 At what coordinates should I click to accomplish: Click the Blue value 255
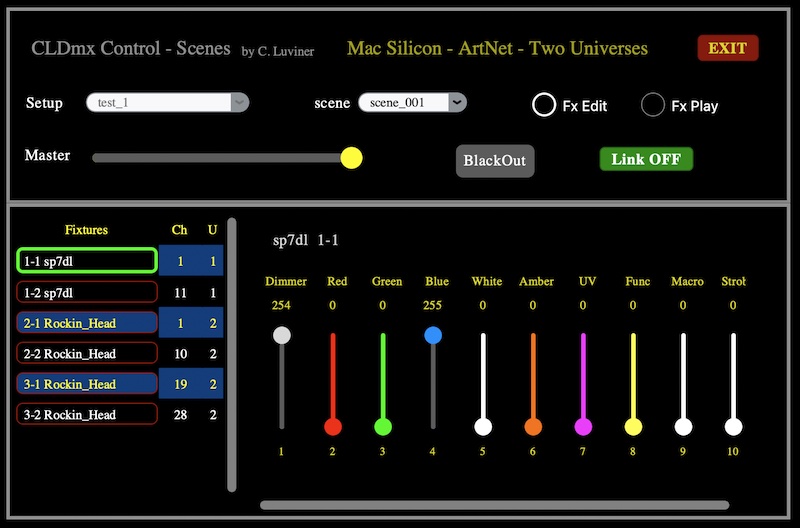[432, 305]
